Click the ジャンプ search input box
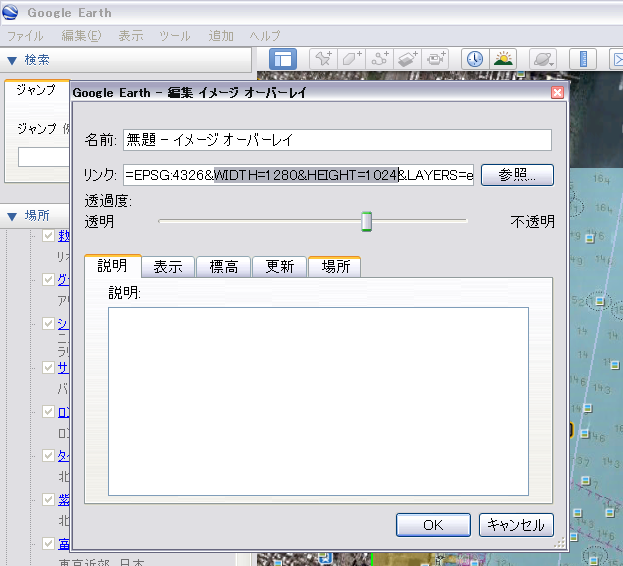The image size is (623, 566). pyautogui.click(x=44, y=157)
